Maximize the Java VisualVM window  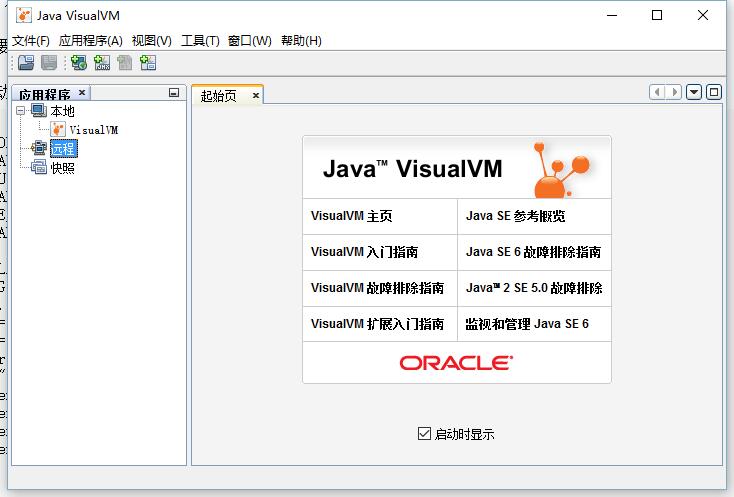coord(657,15)
